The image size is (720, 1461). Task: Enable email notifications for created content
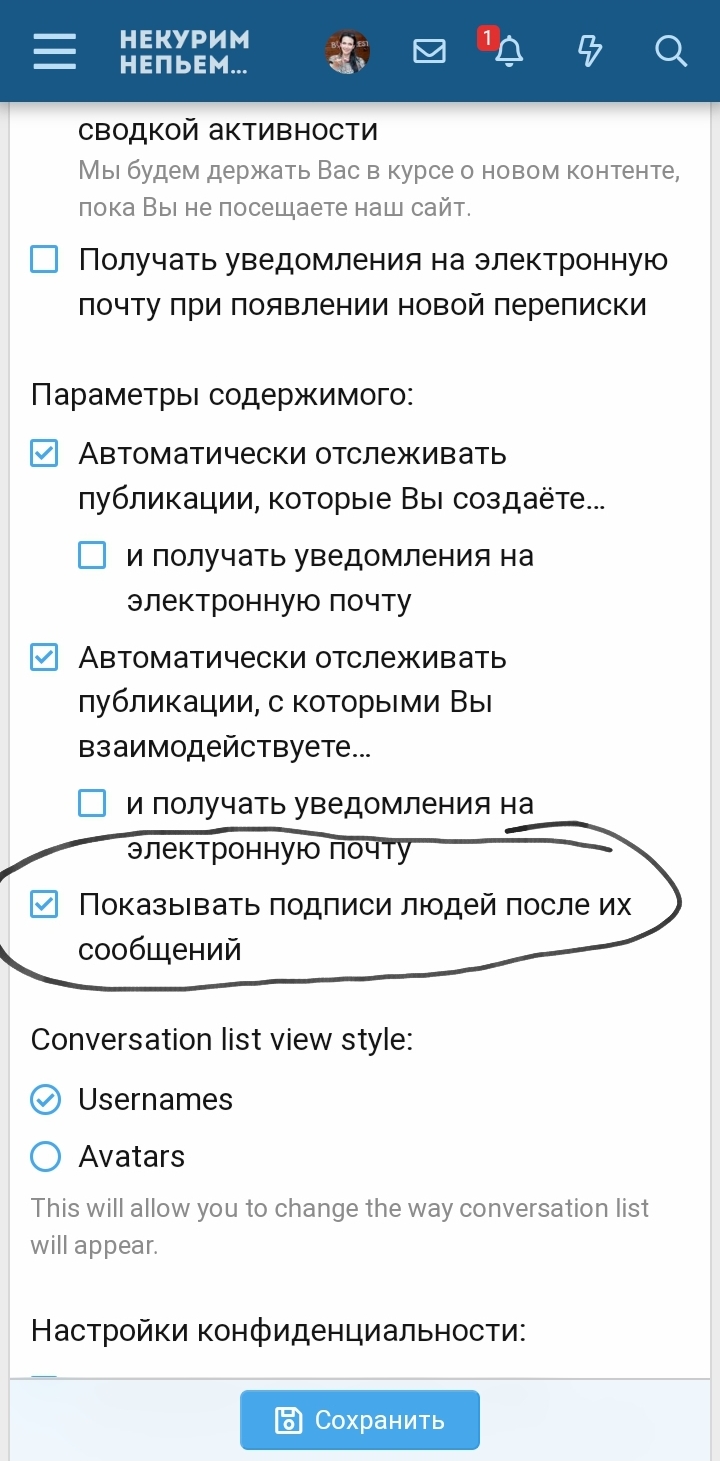tap(92, 556)
